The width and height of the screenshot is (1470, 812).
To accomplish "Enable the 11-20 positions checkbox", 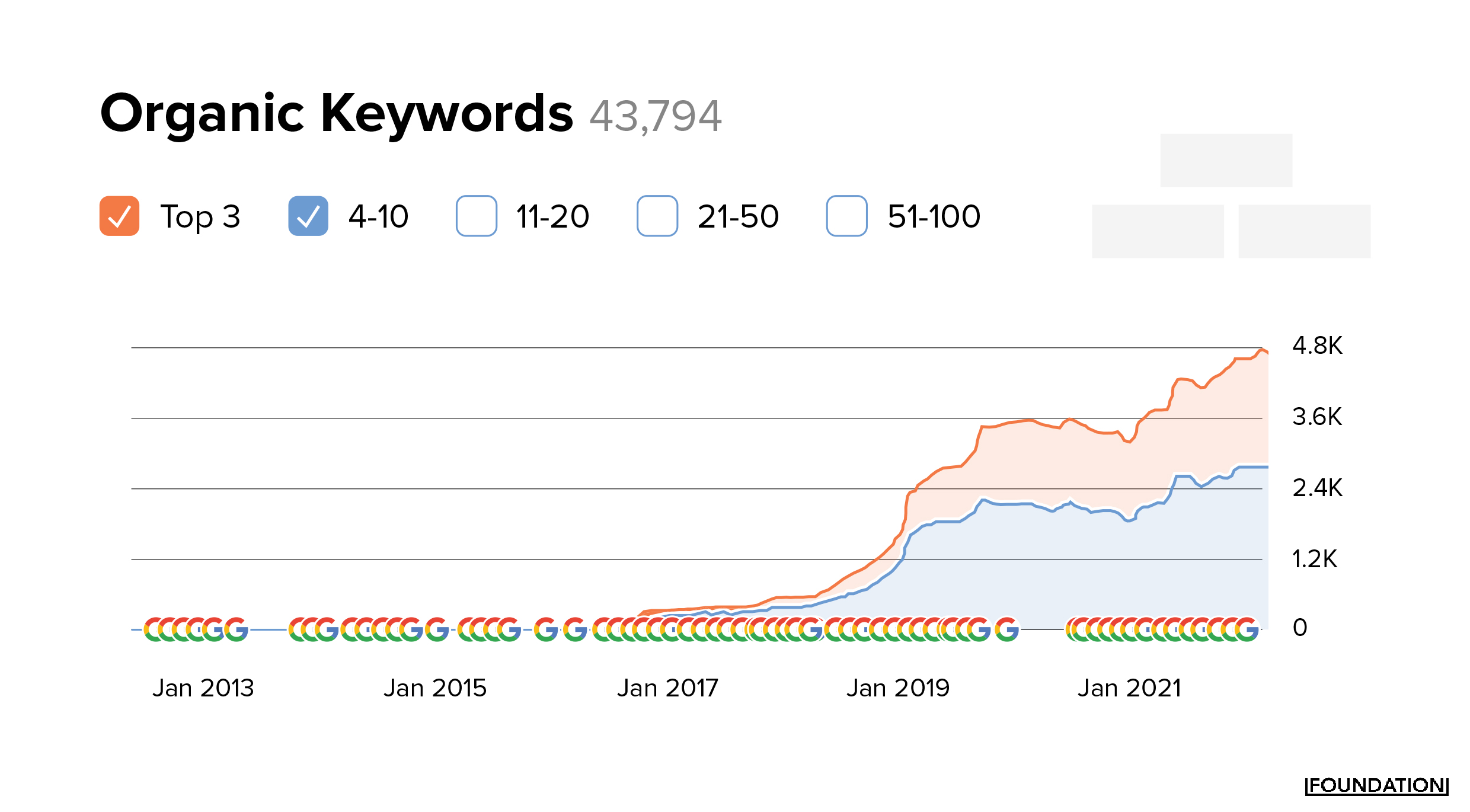I will tap(477, 216).
